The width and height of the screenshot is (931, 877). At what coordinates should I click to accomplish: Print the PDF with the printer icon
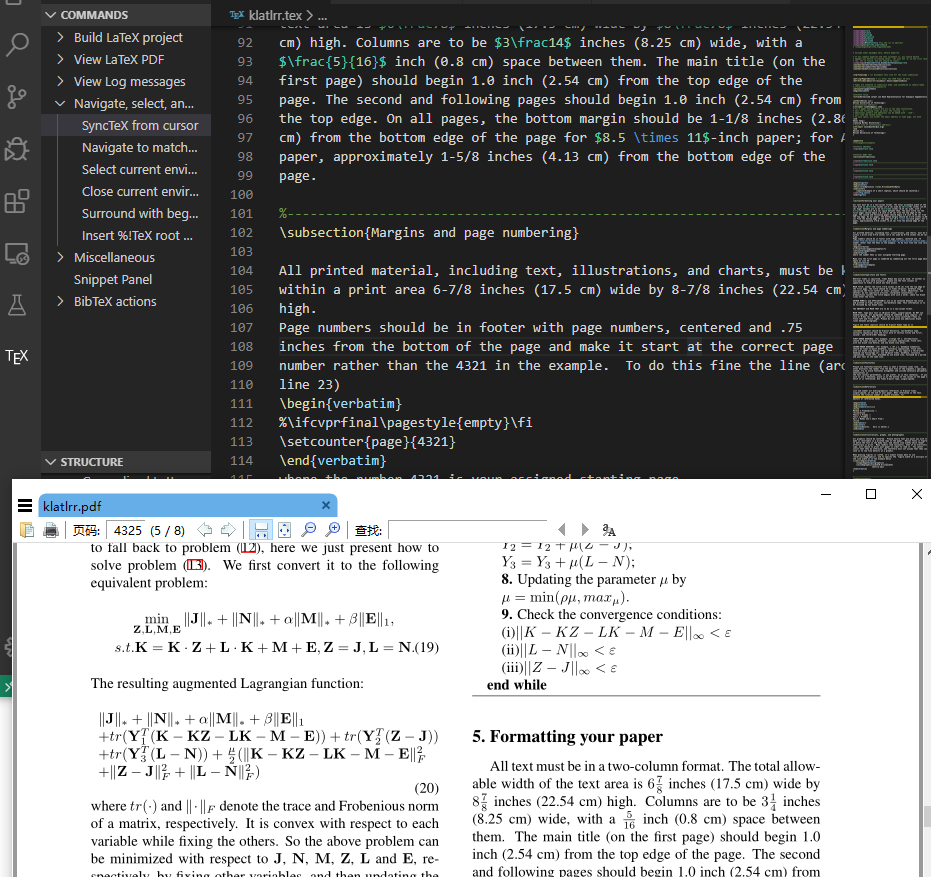[x=50, y=530]
